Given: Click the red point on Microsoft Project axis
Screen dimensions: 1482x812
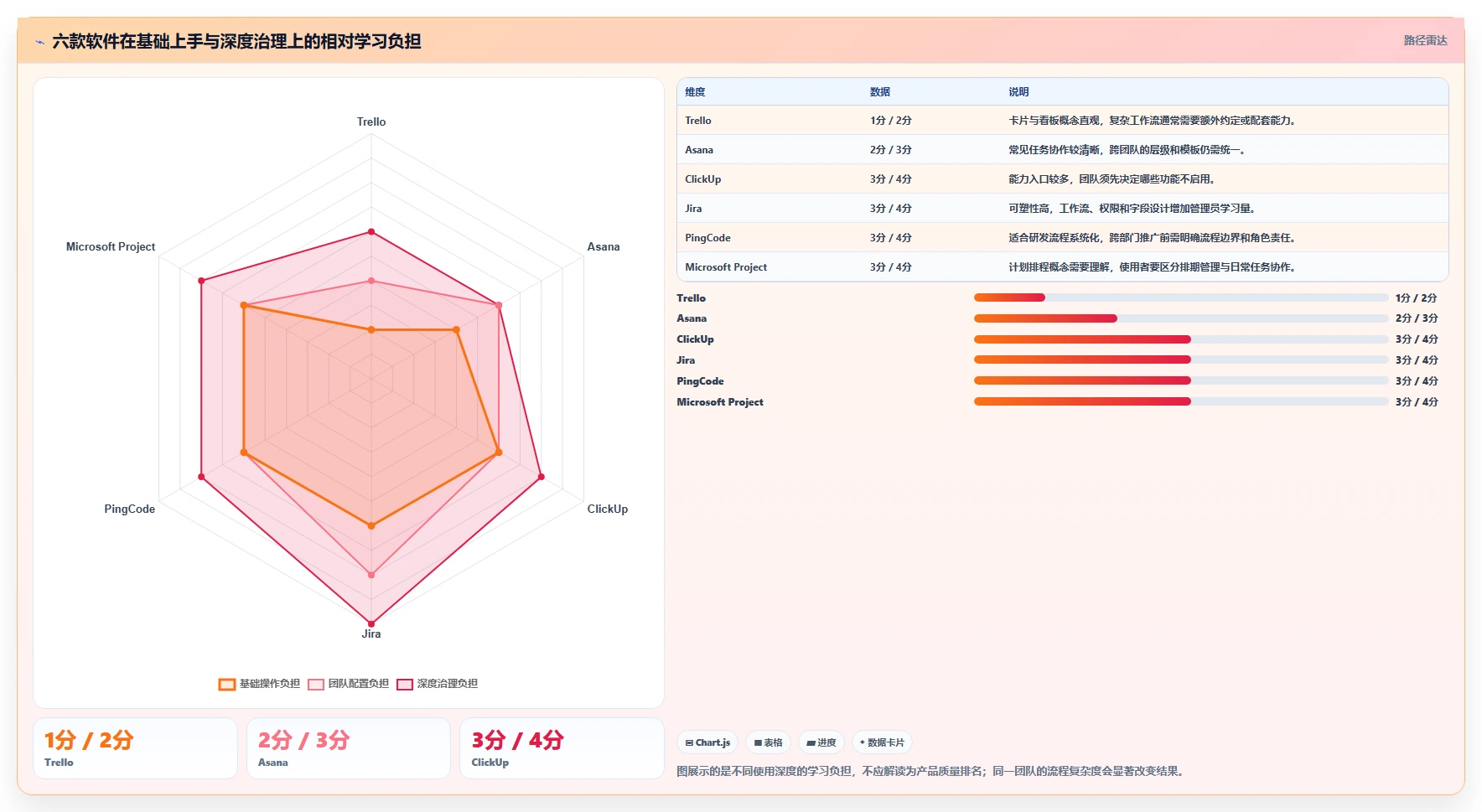Looking at the screenshot, I should tap(201, 281).
